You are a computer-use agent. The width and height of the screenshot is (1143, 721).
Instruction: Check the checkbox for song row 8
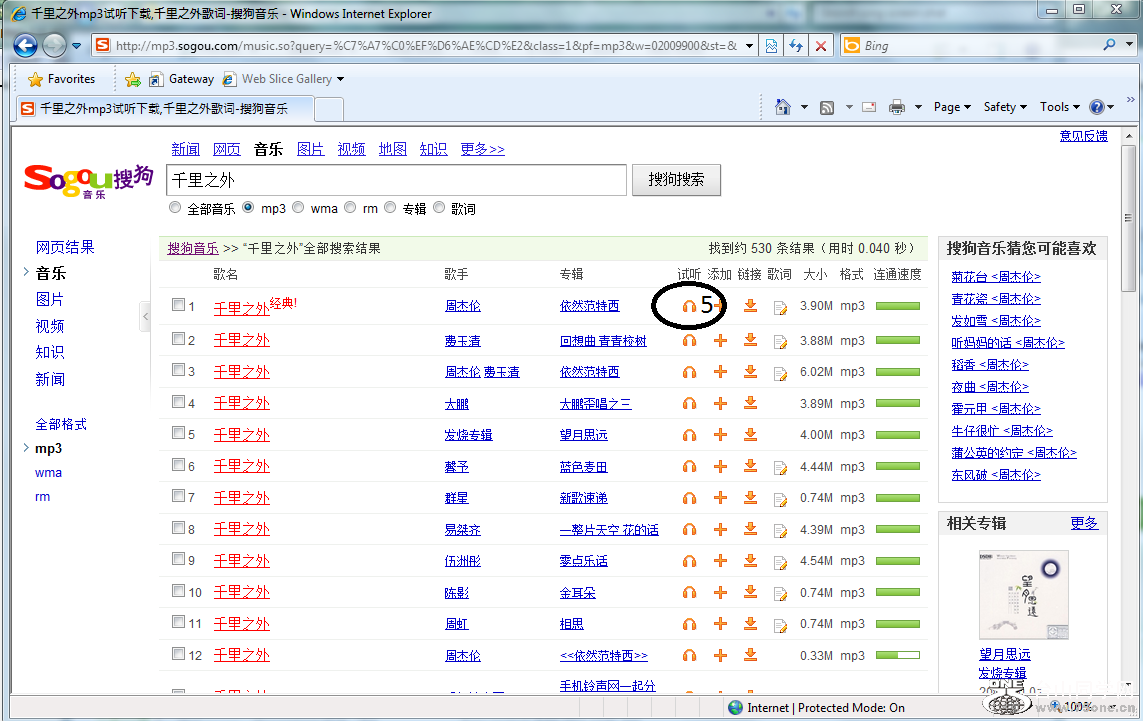click(179, 528)
